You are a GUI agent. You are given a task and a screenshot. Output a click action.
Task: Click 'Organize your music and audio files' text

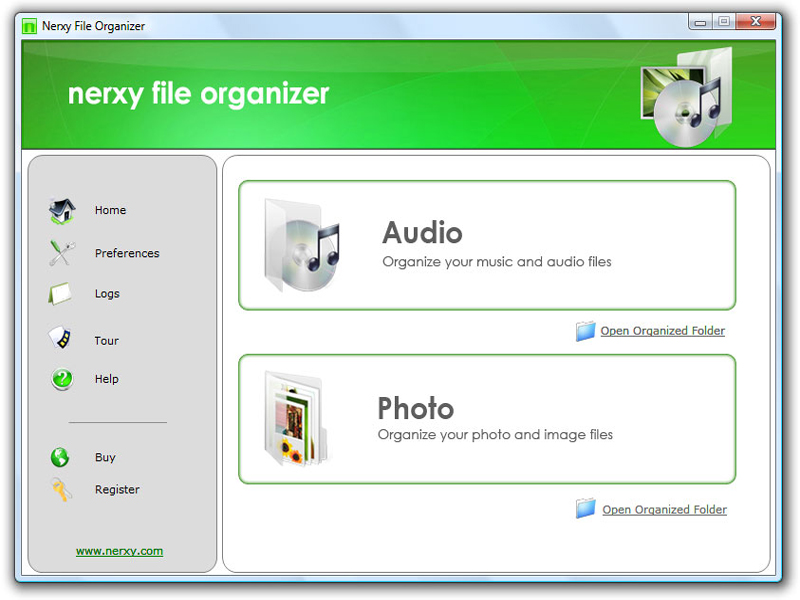pos(497,262)
